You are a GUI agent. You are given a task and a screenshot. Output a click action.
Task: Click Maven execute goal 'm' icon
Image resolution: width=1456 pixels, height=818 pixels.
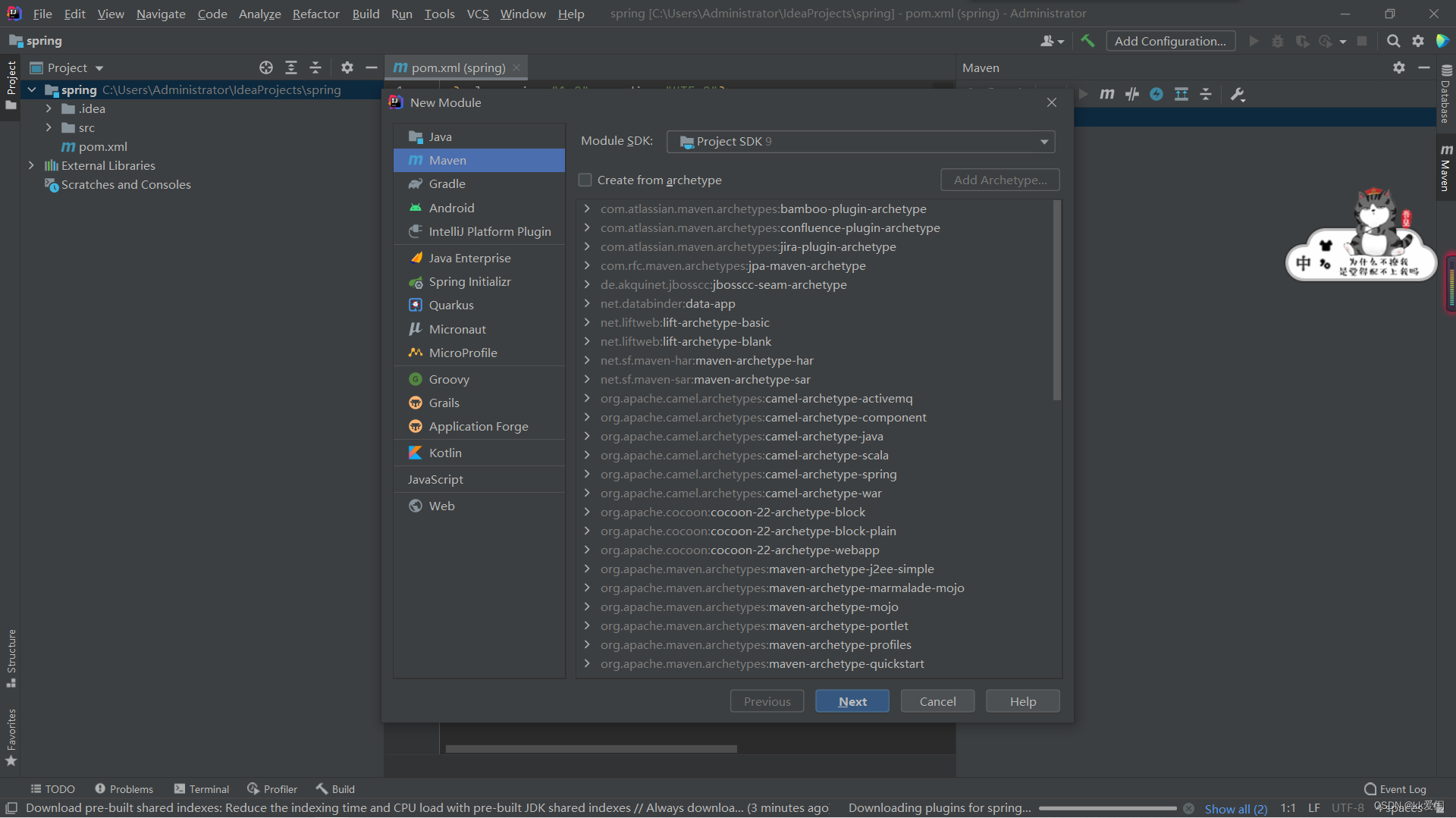(1107, 94)
